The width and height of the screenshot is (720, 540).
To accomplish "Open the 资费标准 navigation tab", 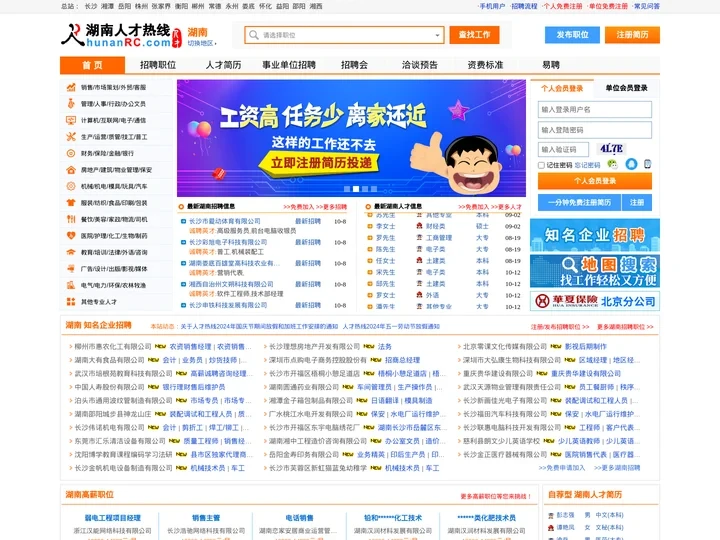I will tap(485, 65).
